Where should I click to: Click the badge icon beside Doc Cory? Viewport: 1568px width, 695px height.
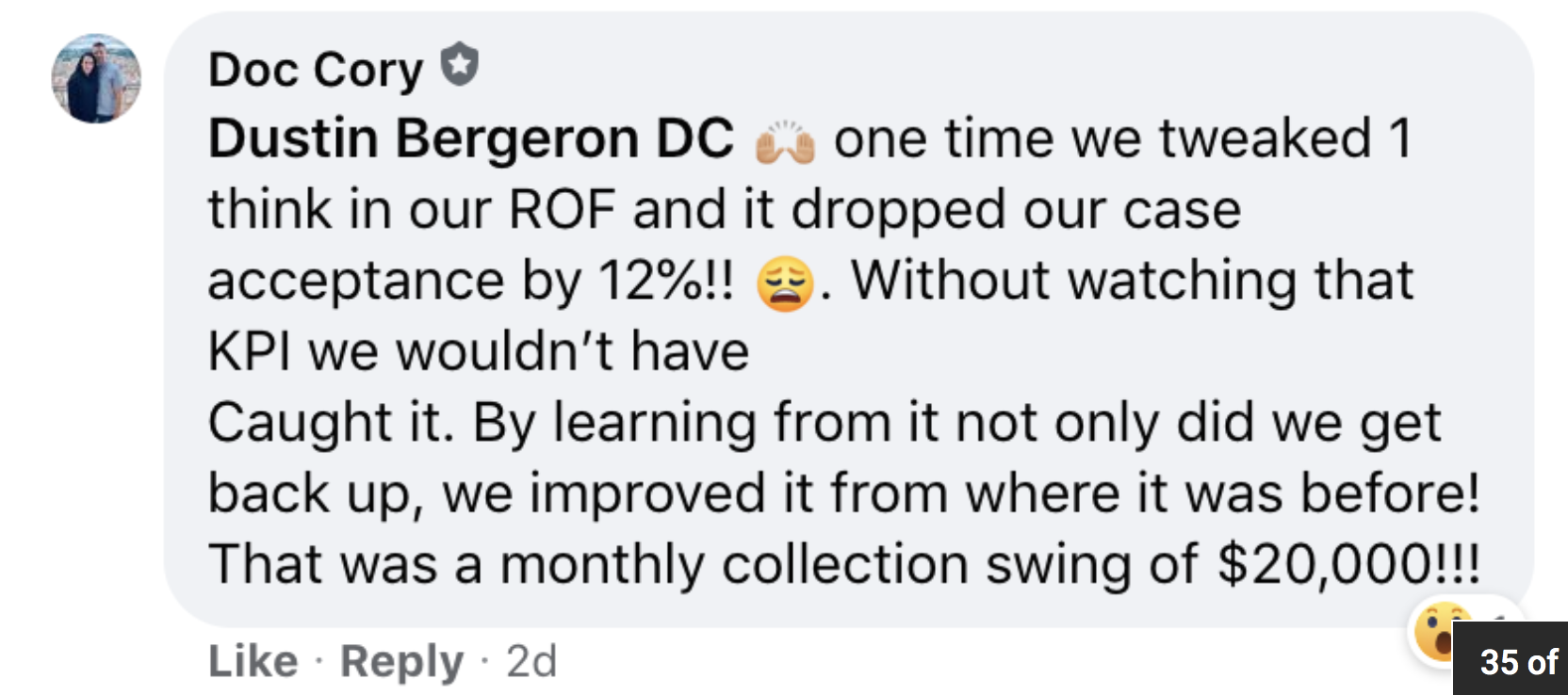coord(460,65)
